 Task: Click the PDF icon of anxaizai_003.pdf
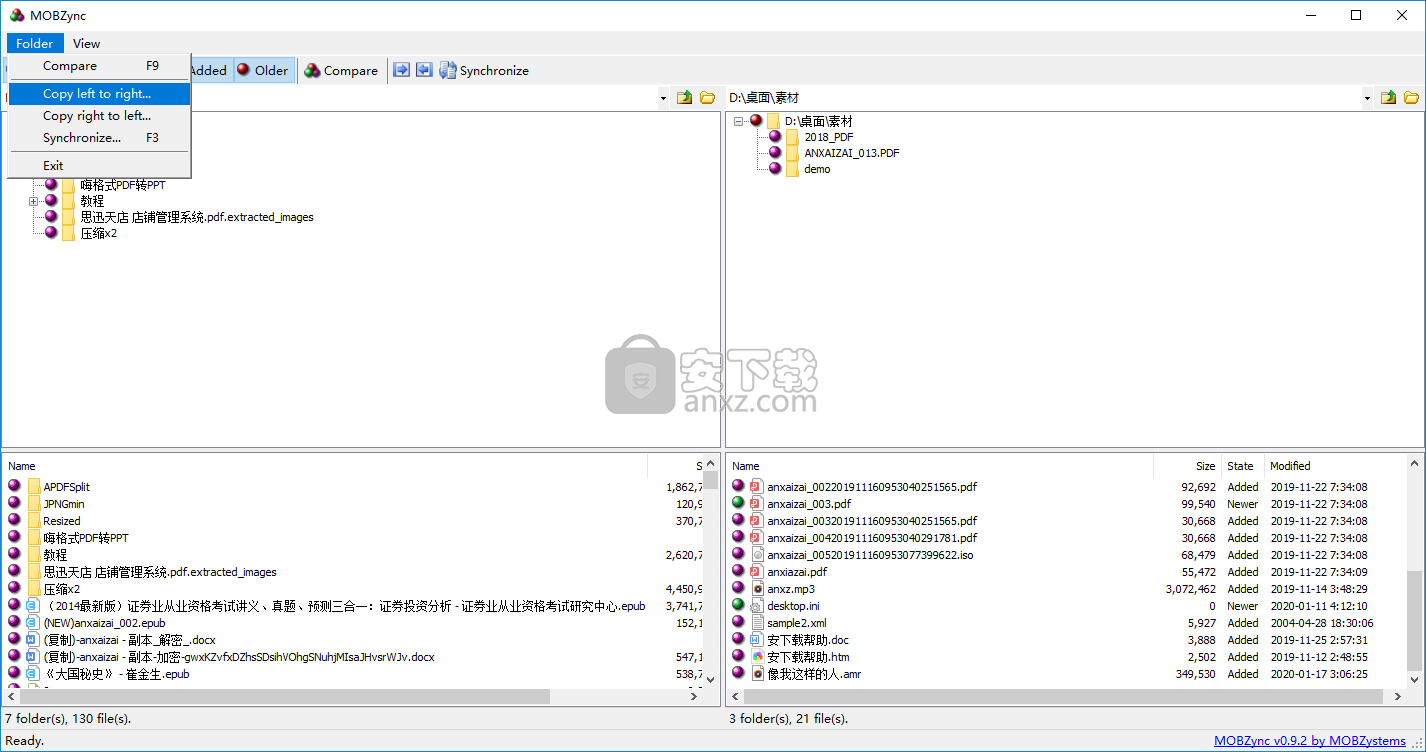pyautogui.click(x=756, y=504)
